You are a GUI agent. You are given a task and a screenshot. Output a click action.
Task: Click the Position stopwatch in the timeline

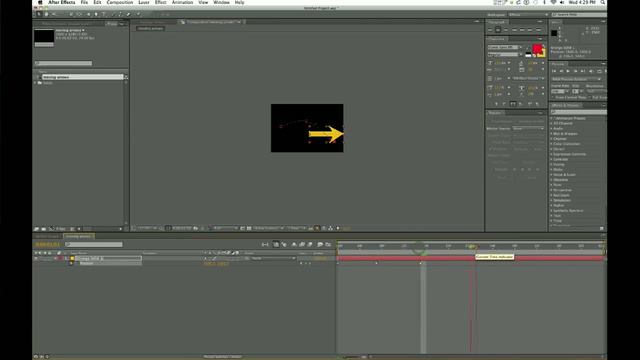click(71, 263)
